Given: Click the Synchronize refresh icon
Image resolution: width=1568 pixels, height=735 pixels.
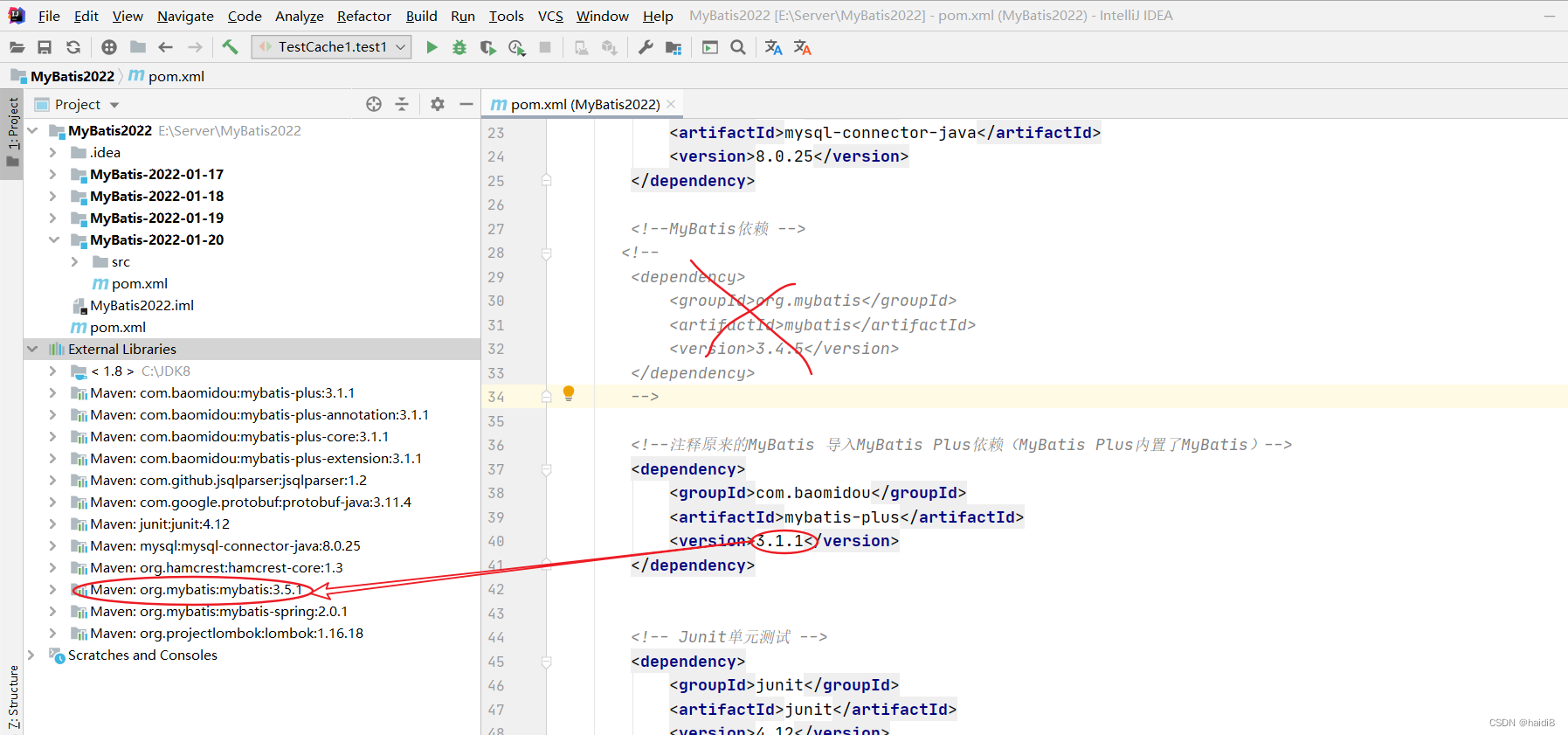Looking at the screenshot, I should tap(73, 47).
